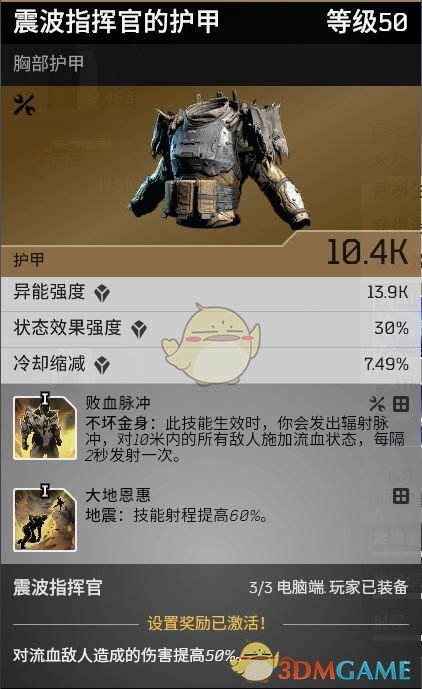The height and width of the screenshot is (689, 422).
Task: Click shard icon beside 冷却缩减
Action: [102, 365]
